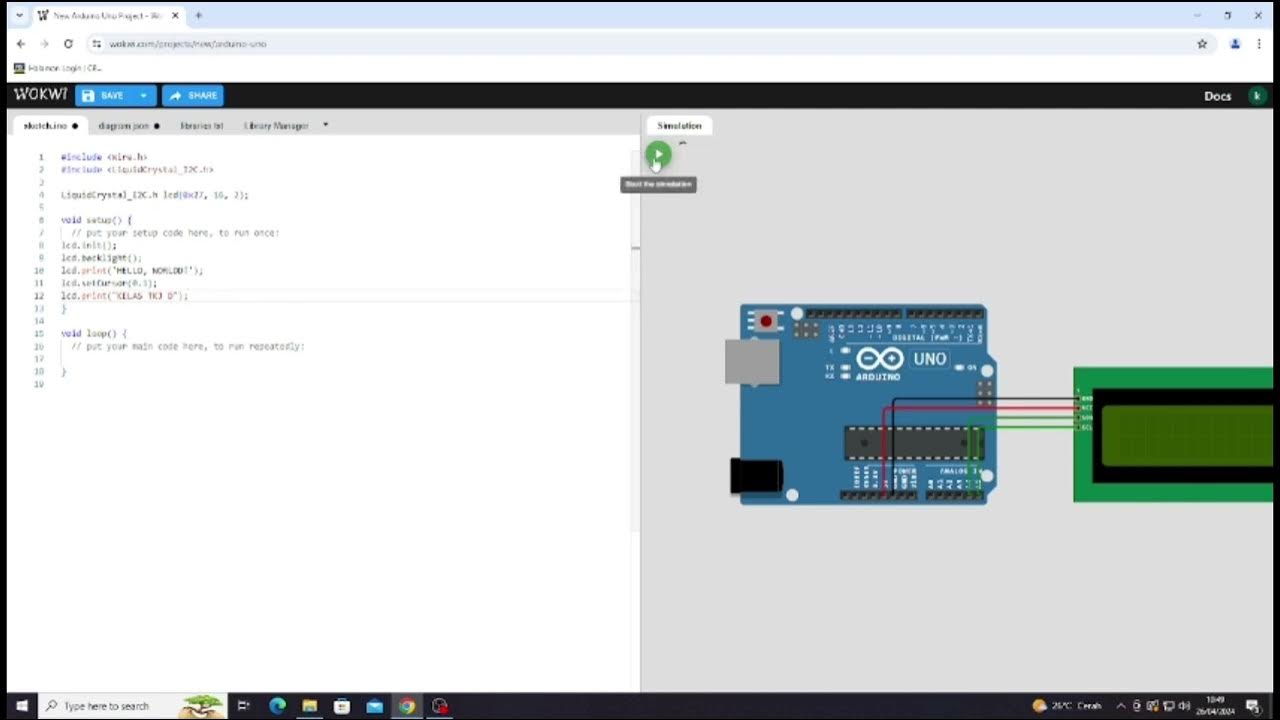This screenshot has width=1280, height=720.
Task: Open the Wokwi logo home link
Action: (40, 94)
